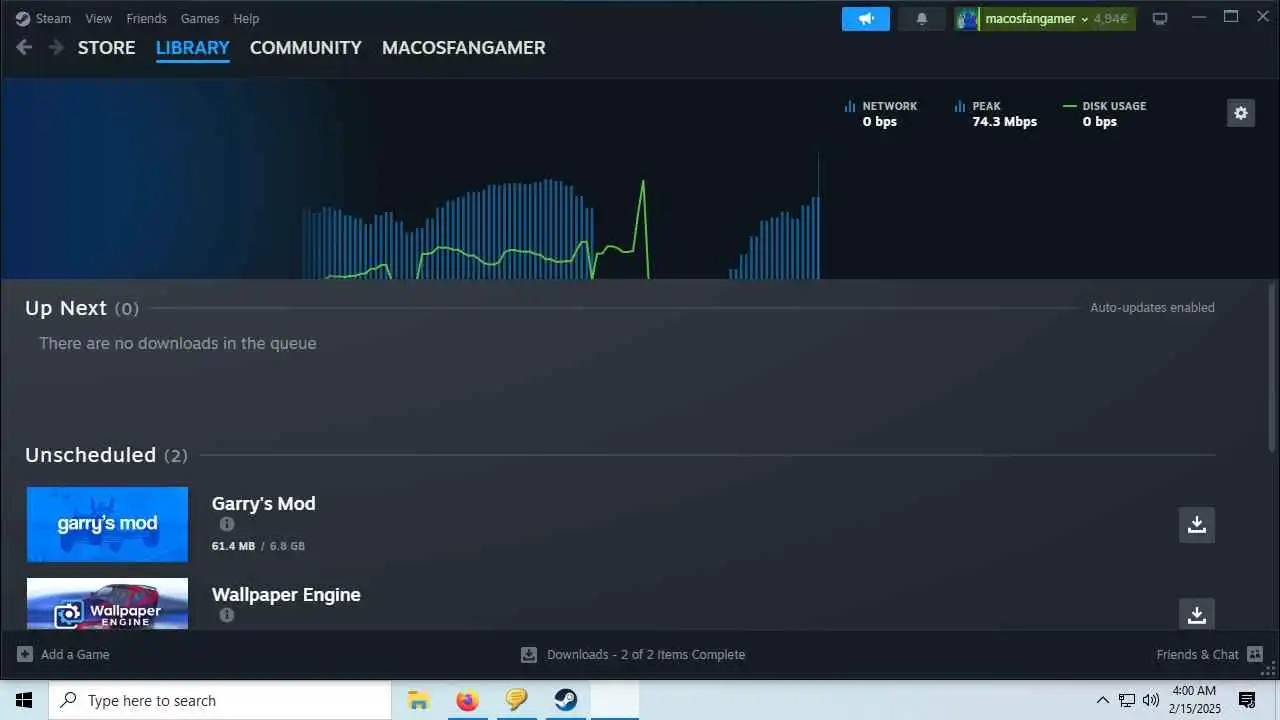Click the info icon under Wallpaper Engine
The width and height of the screenshot is (1280, 720).
point(227,615)
